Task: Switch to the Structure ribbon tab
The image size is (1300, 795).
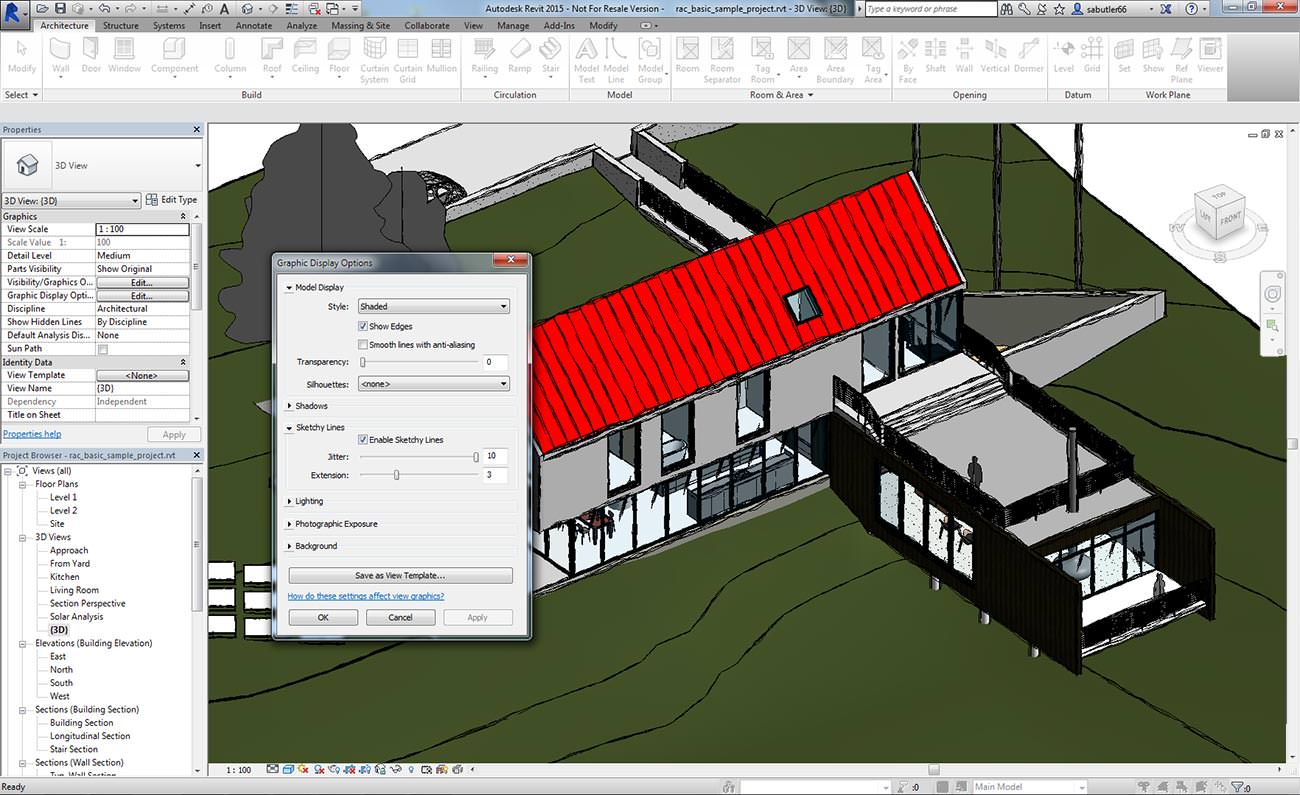Action: [121, 26]
